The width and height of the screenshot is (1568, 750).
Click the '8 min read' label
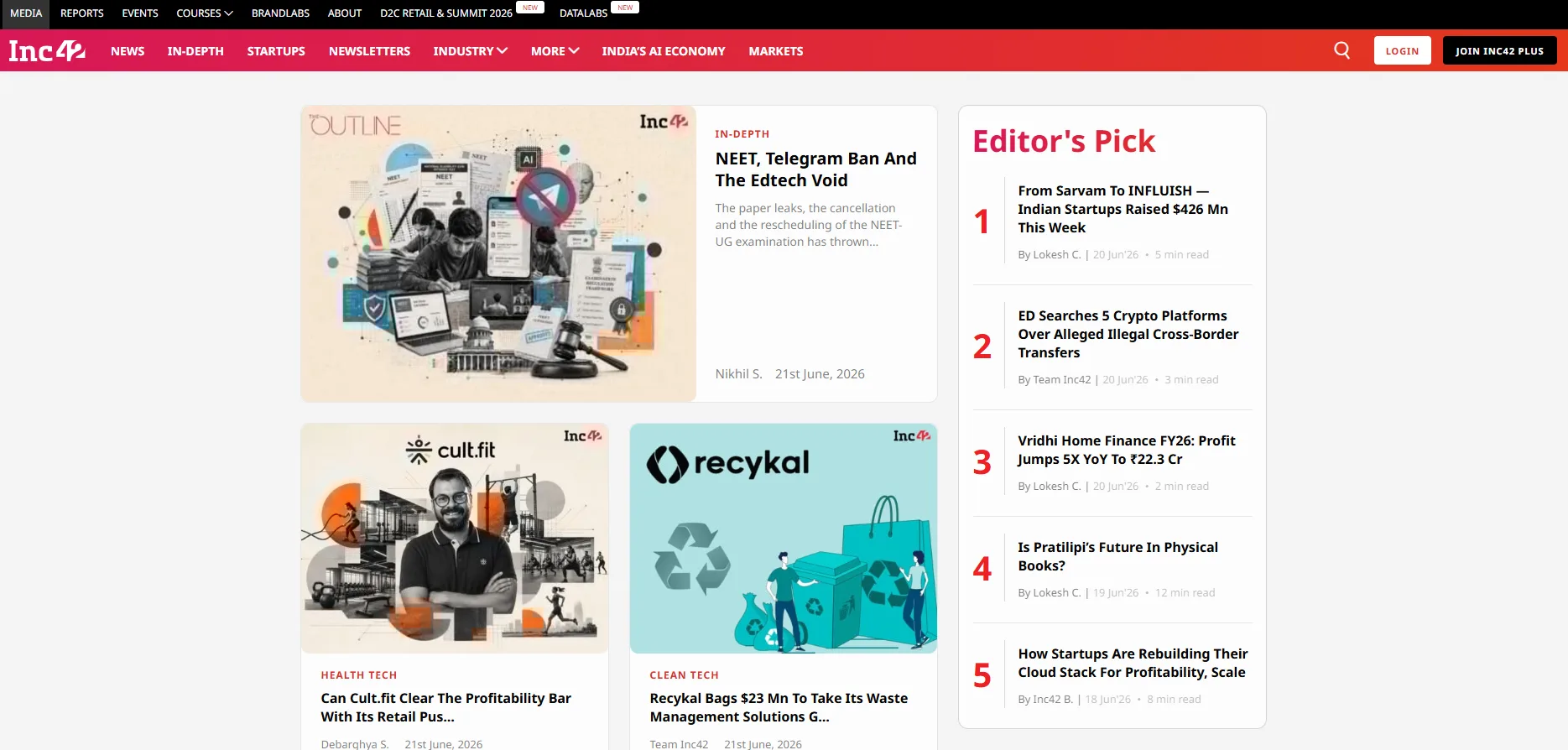tap(1175, 700)
